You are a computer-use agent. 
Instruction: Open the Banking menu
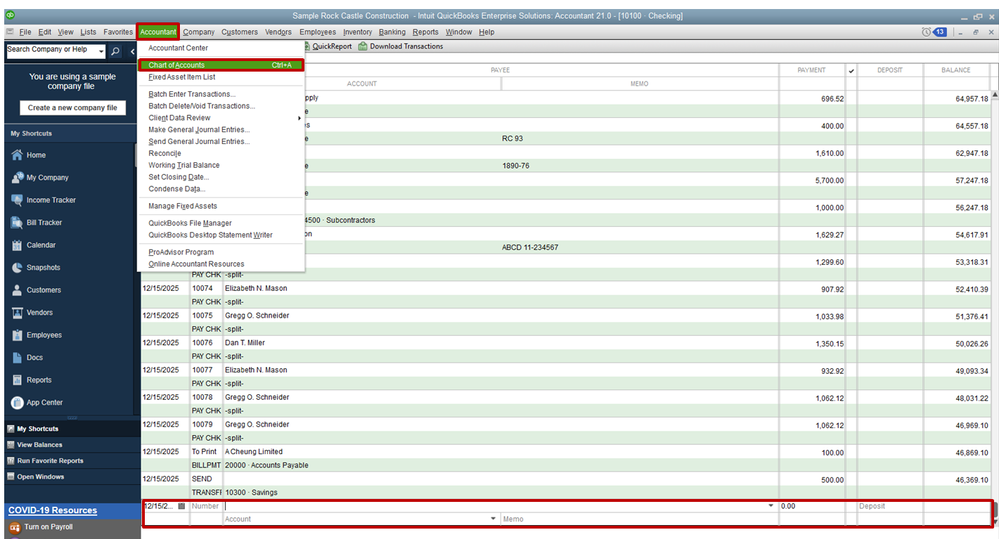point(392,32)
